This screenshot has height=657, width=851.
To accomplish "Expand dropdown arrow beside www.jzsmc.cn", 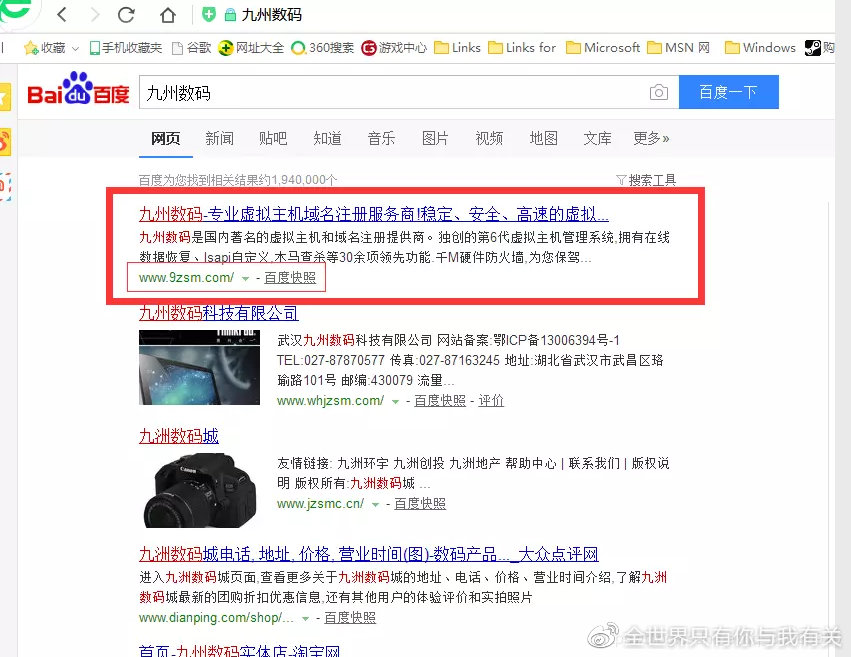I will coord(375,505).
